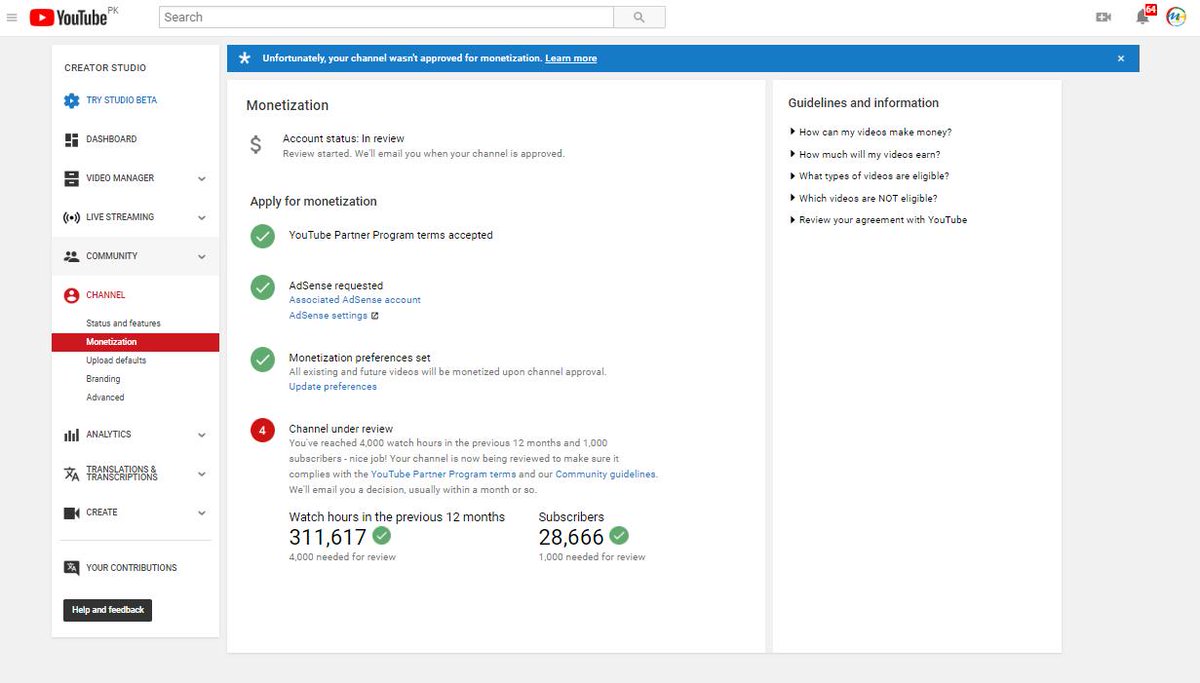The height and width of the screenshot is (683, 1200).
Task: Click the Update preferences link
Action: click(x=333, y=387)
